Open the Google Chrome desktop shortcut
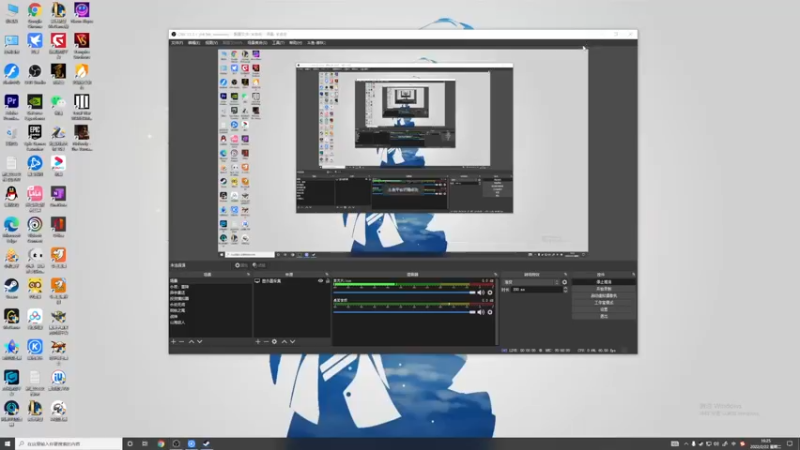This screenshot has height=450, width=800. tap(35, 14)
